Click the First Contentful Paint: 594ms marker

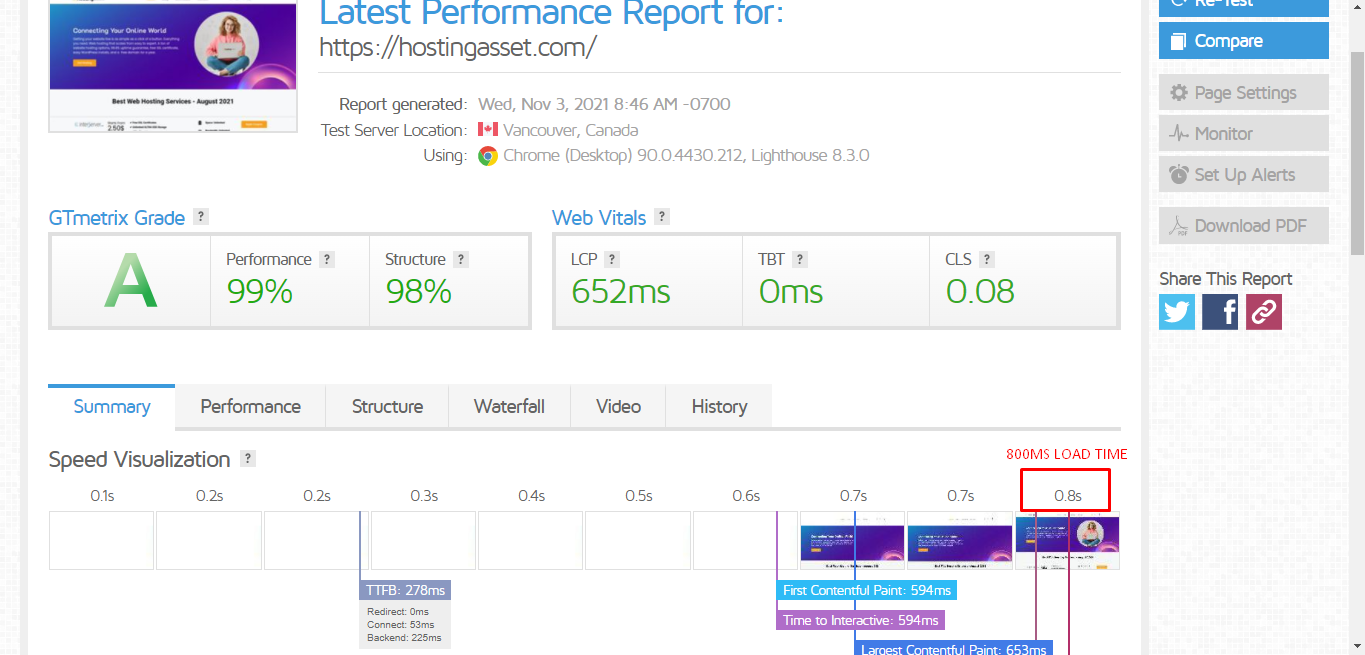tap(867, 590)
